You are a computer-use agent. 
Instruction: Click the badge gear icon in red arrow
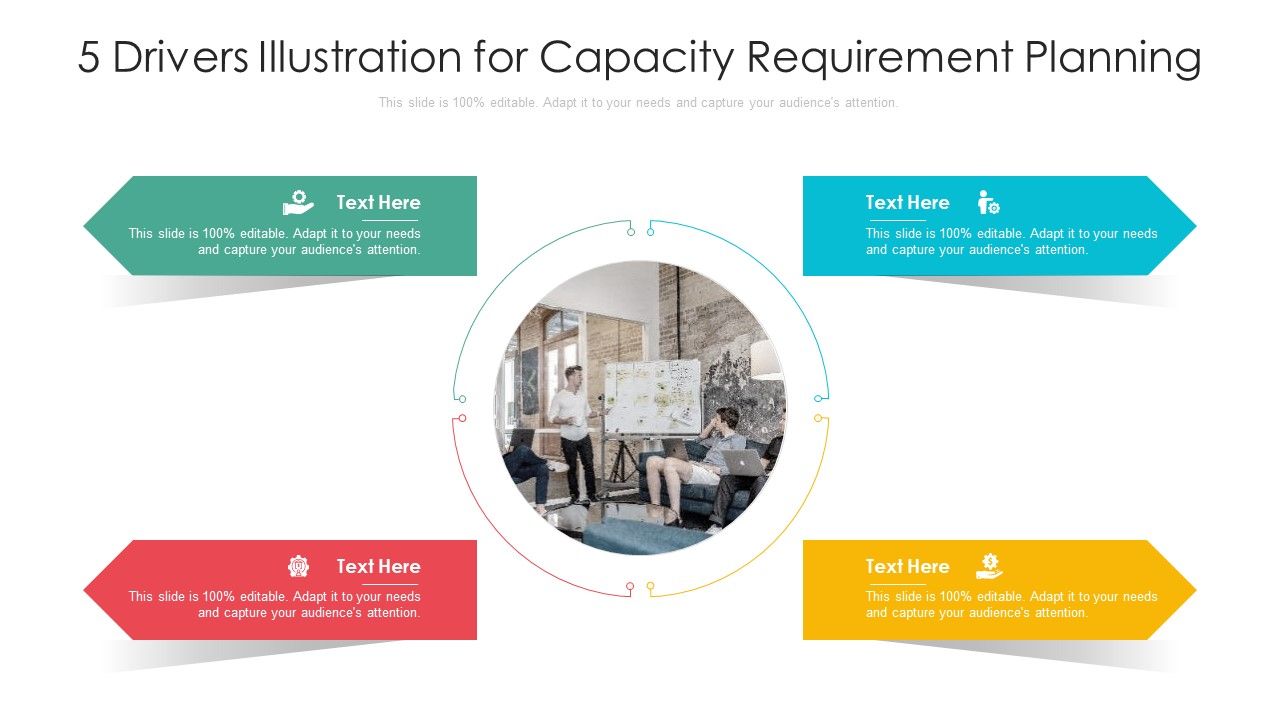tap(298, 566)
